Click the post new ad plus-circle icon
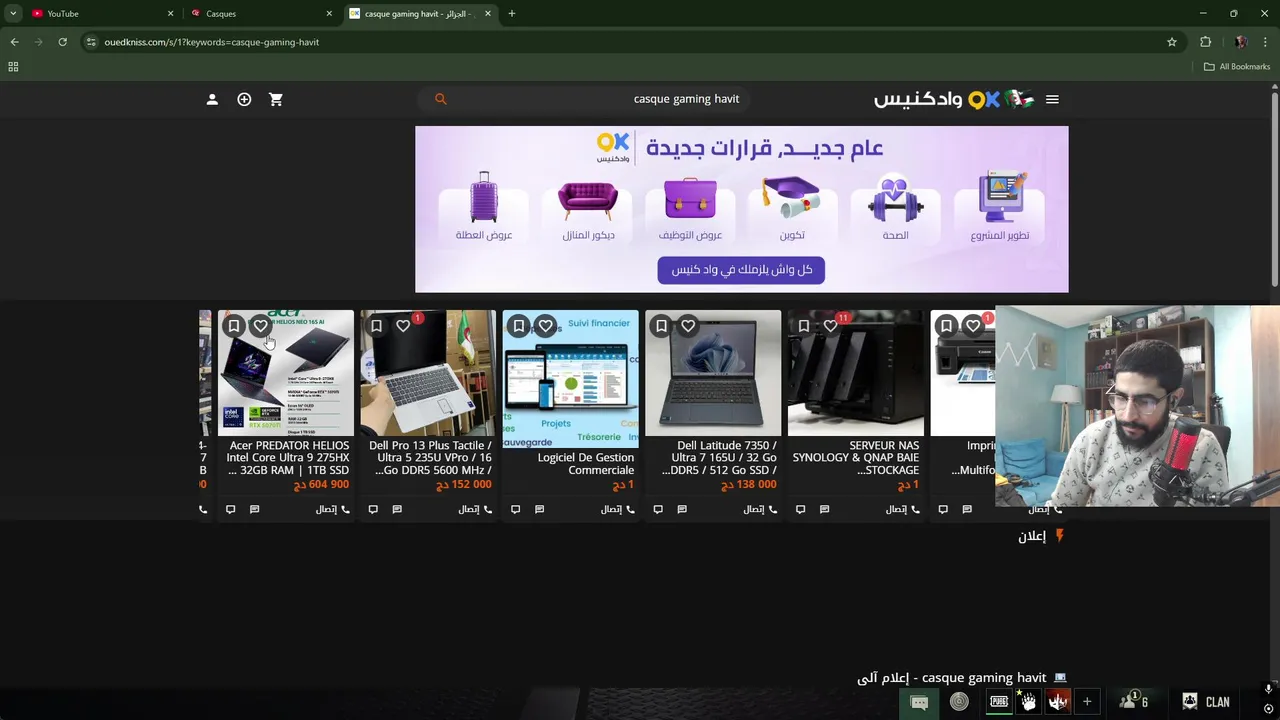The height and width of the screenshot is (720, 1280). pos(244,99)
